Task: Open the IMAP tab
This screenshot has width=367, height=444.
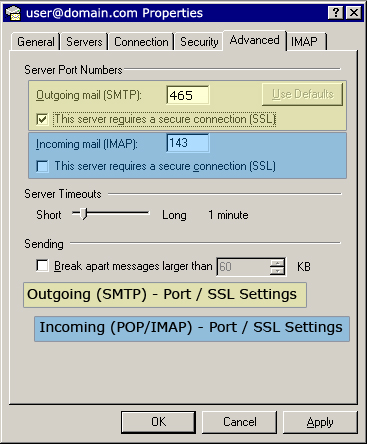Action: pos(305,42)
